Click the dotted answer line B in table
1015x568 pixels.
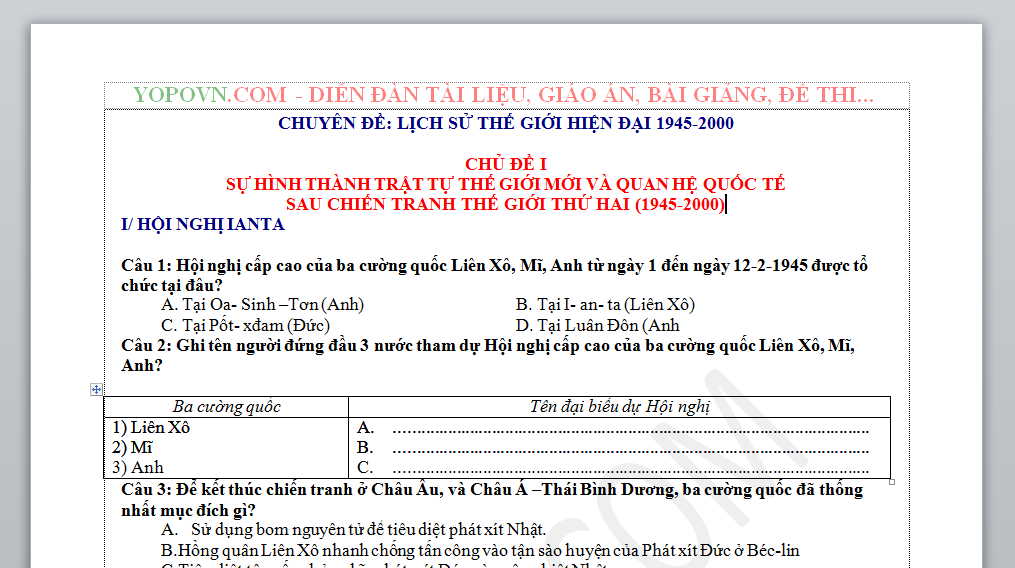pyautogui.click(x=630, y=448)
